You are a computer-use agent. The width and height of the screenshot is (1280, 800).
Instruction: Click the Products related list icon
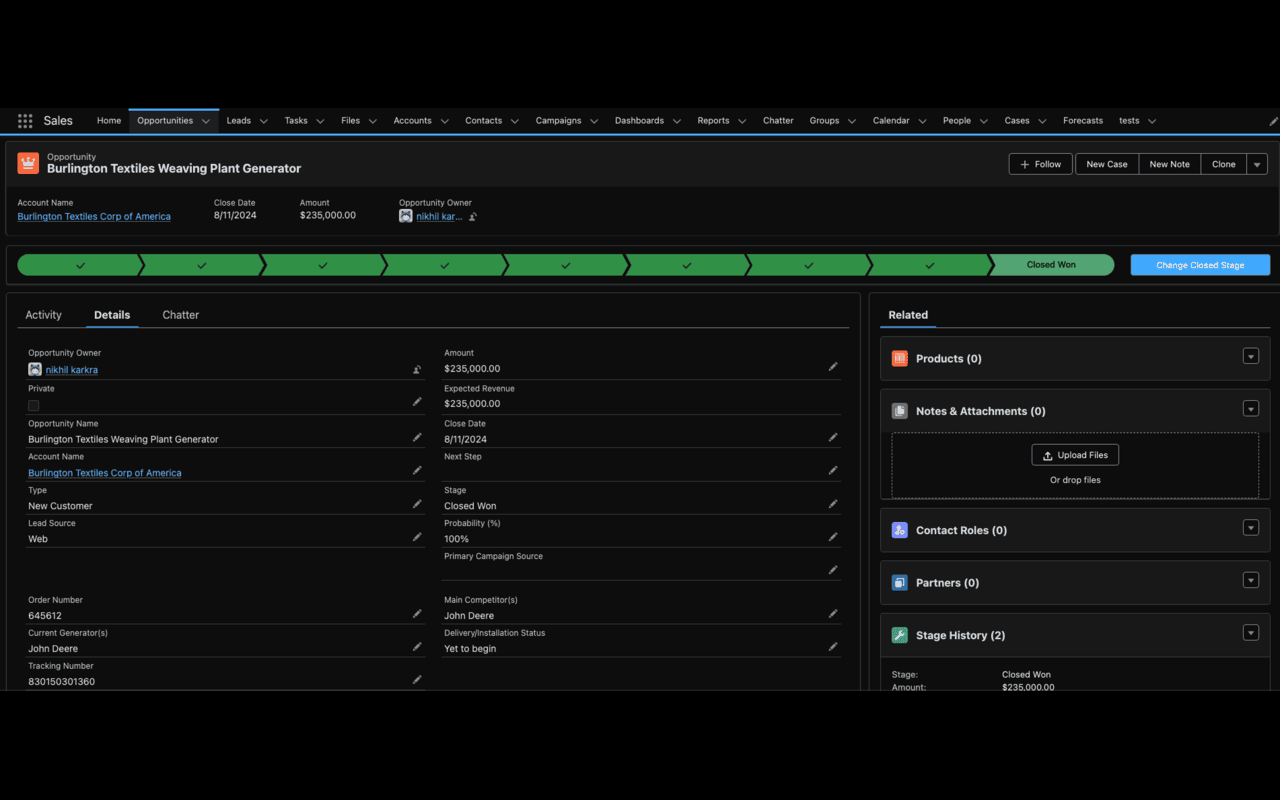pyautogui.click(x=899, y=358)
